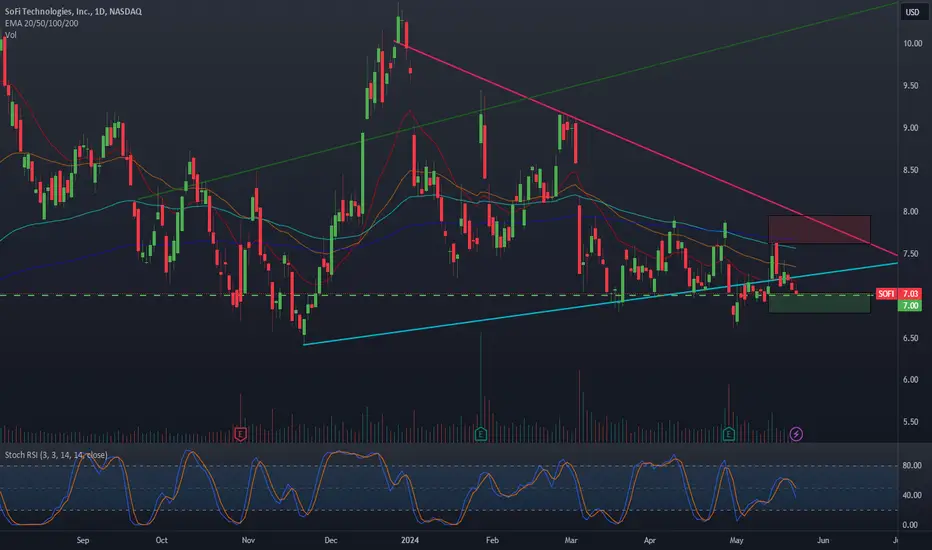Select the pink descending trendline
The image size is (932, 550).
click(646, 150)
